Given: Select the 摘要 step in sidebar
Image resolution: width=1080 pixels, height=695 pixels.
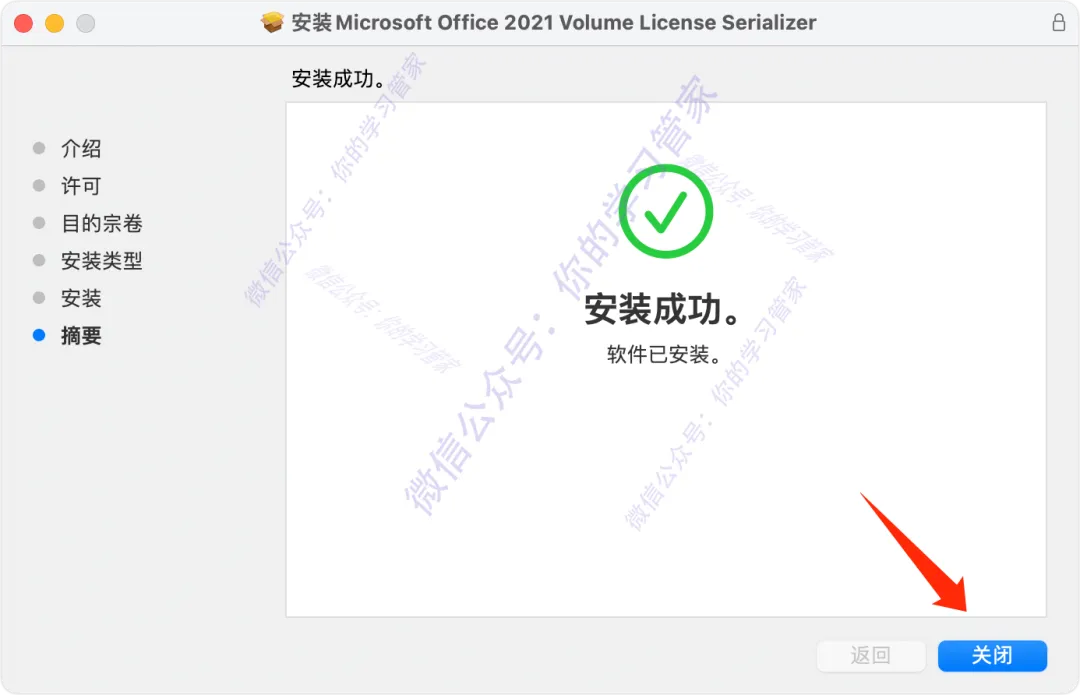Looking at the screenshot, I should [81, 335].
